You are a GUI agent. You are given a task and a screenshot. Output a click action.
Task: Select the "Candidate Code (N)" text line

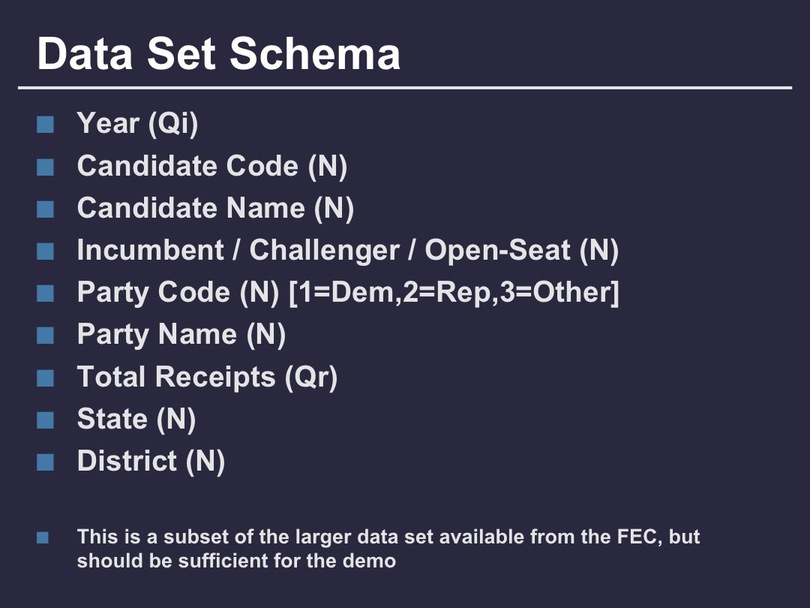pos(212,166)
